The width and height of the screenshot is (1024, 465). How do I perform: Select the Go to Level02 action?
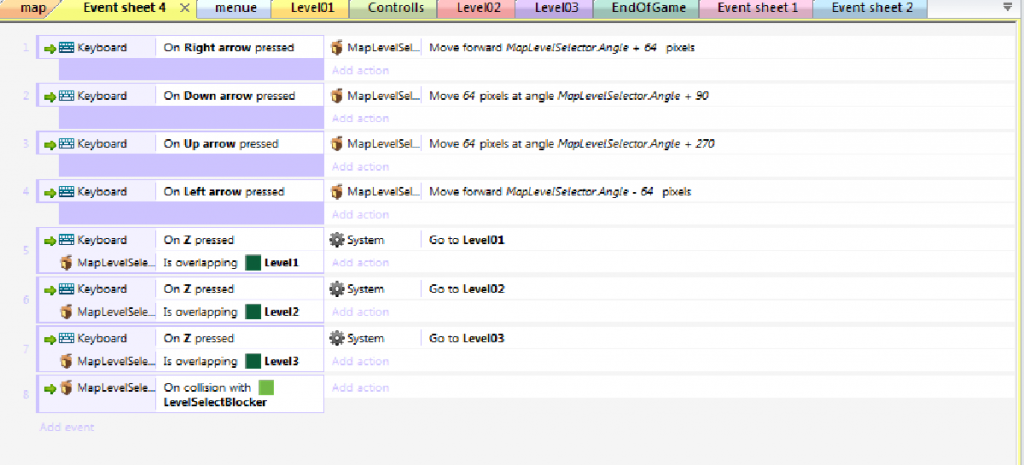click(x=467, y=289)
